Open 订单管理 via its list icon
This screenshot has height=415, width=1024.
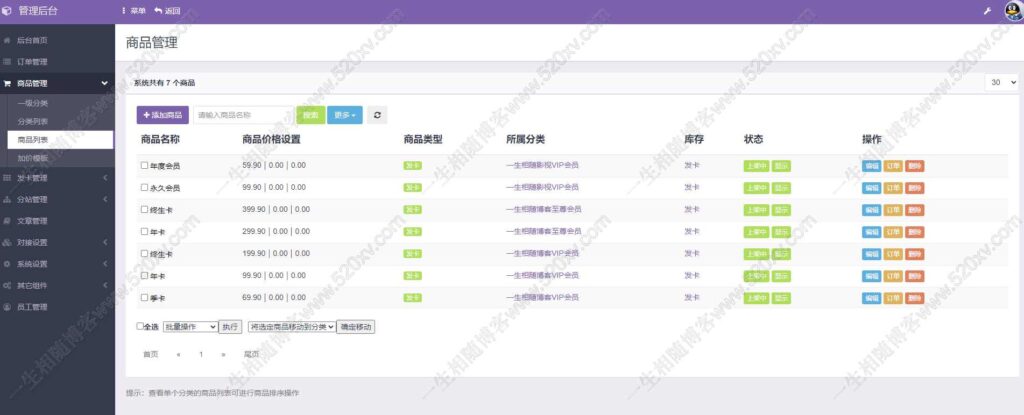point(7,62)
